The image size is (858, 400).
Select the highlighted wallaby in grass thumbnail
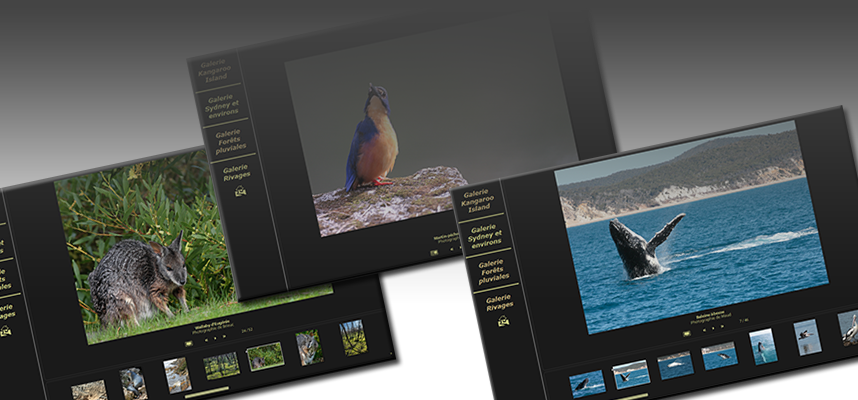(x=265, y=356)
